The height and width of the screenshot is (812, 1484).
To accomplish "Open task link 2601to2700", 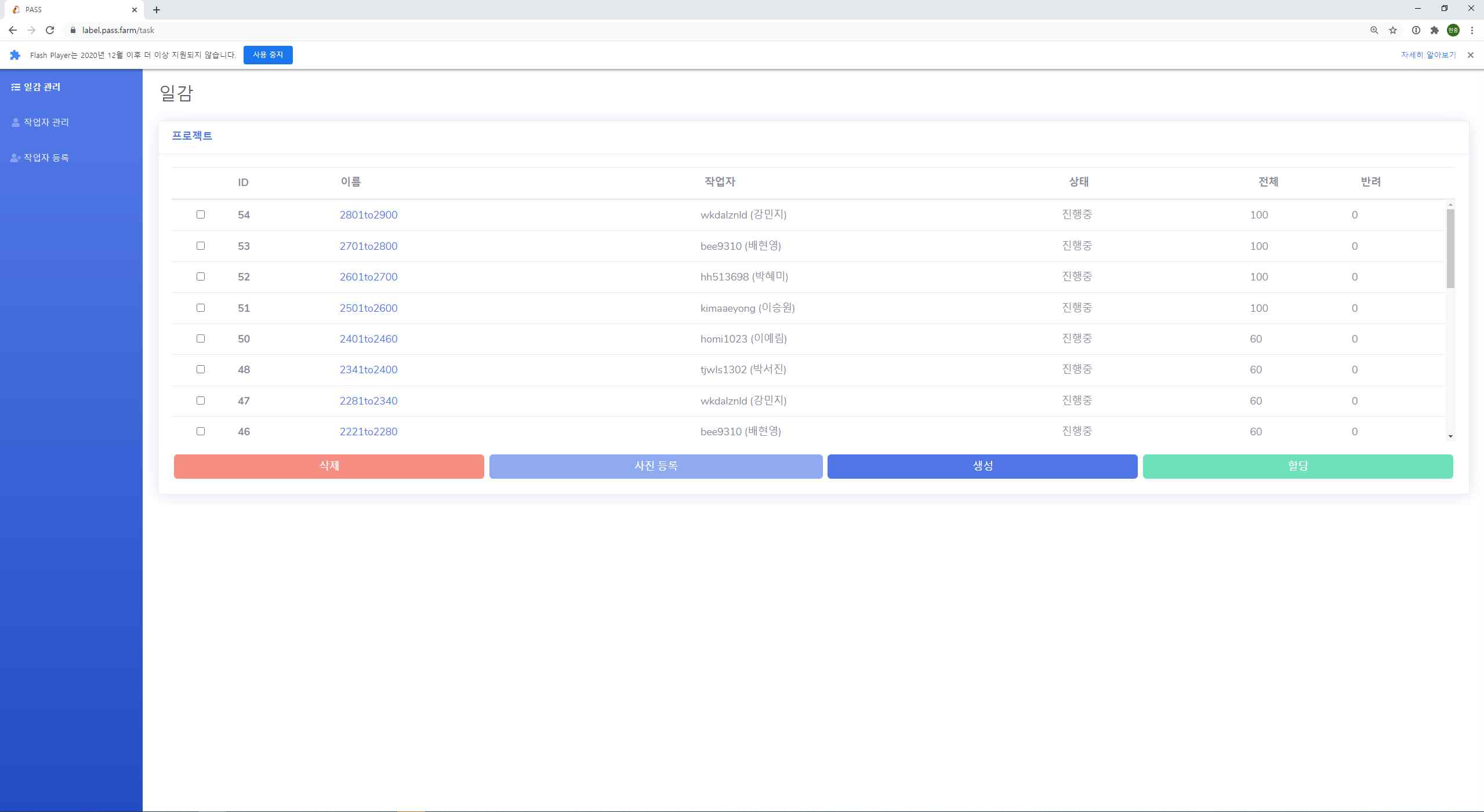I will [x=369, y=277].
